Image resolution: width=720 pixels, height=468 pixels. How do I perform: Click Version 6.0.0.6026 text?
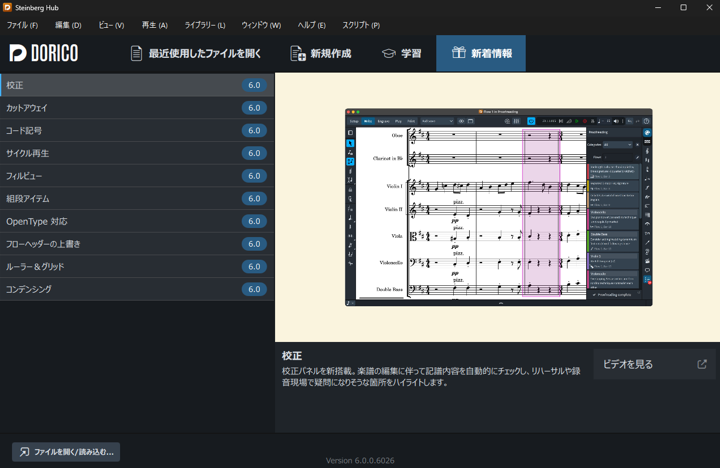pos(360,460)
